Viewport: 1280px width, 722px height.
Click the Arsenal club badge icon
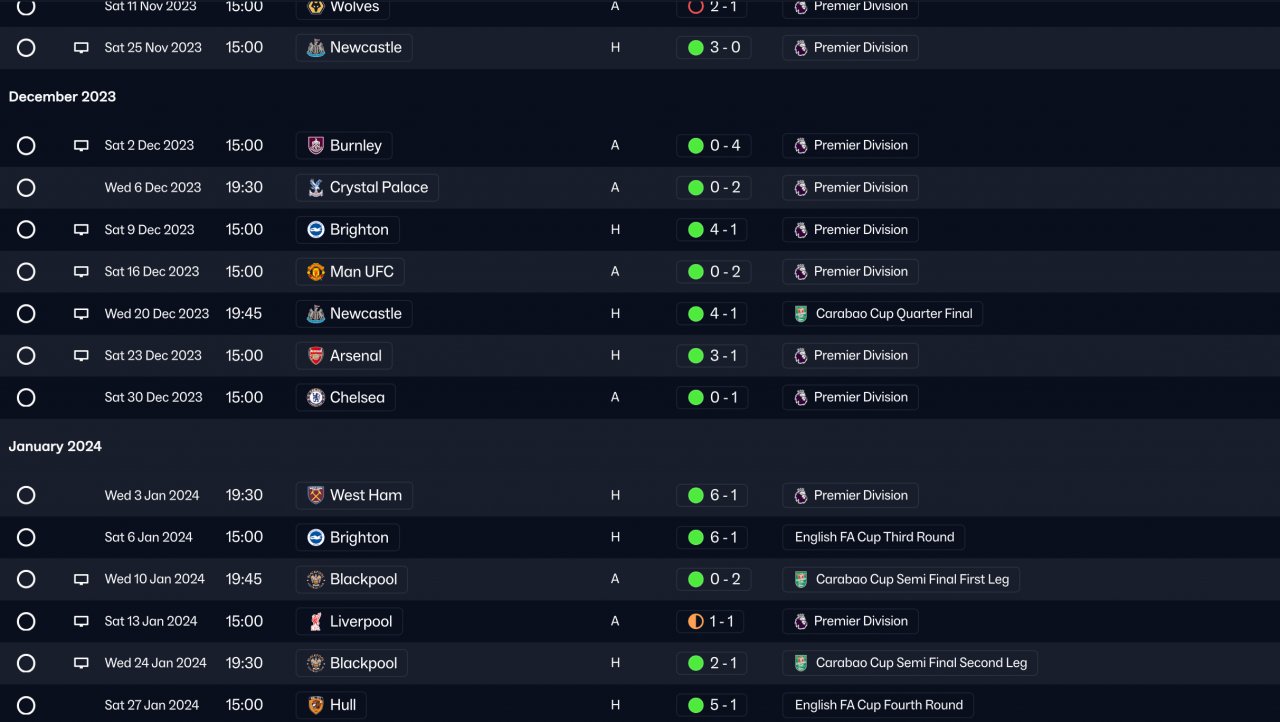click(316, 356)
